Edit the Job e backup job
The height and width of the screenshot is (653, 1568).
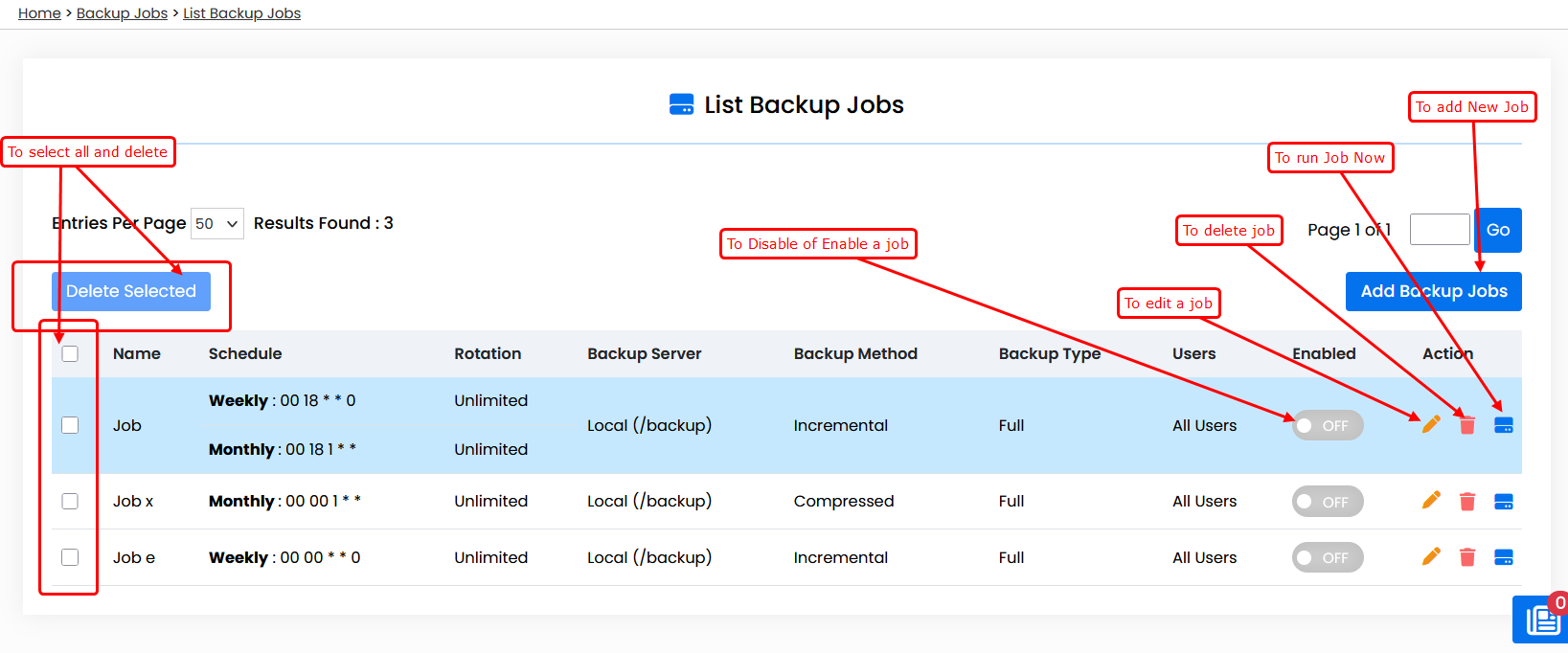coord(1431,556)
